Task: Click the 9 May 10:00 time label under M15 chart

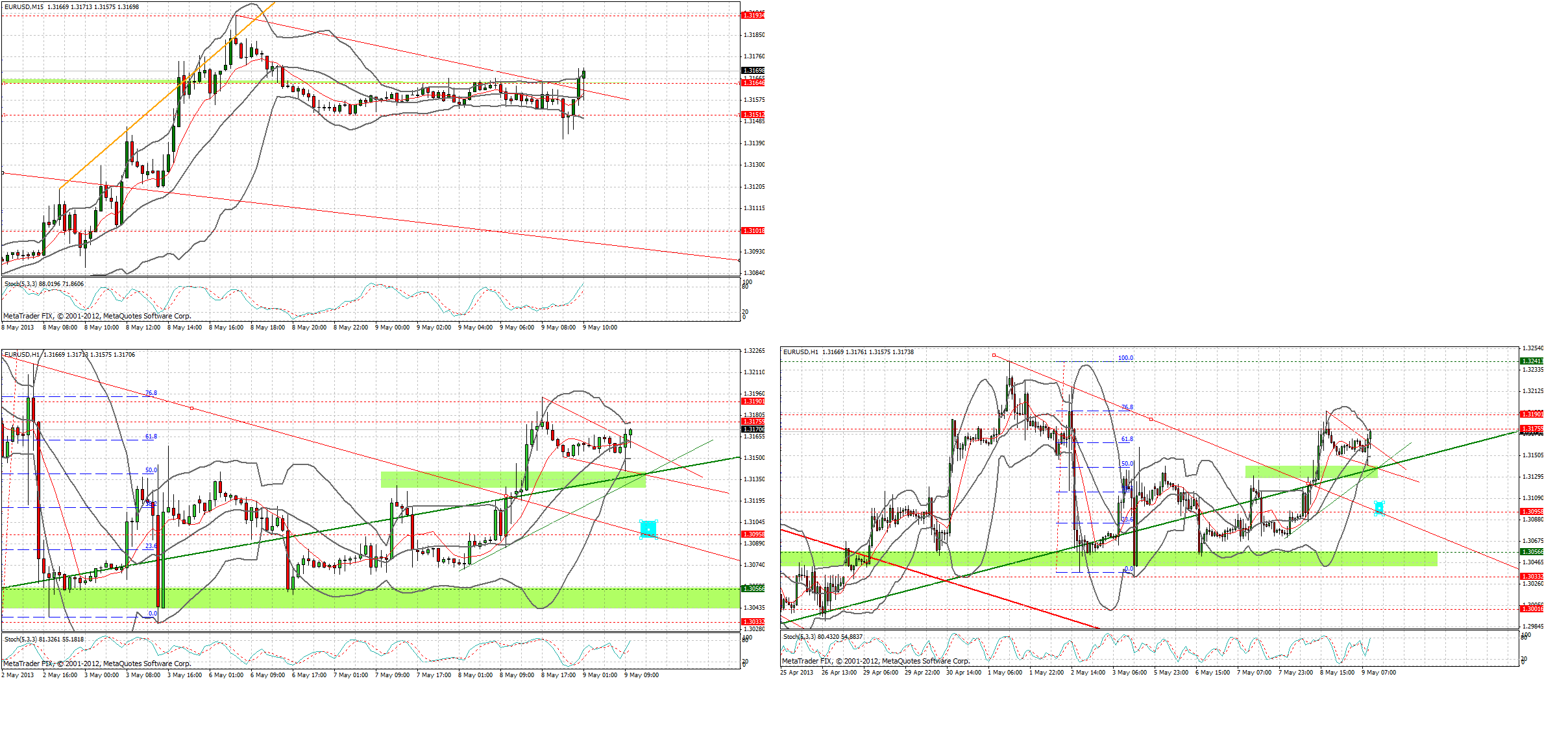Action: [600, 328]
